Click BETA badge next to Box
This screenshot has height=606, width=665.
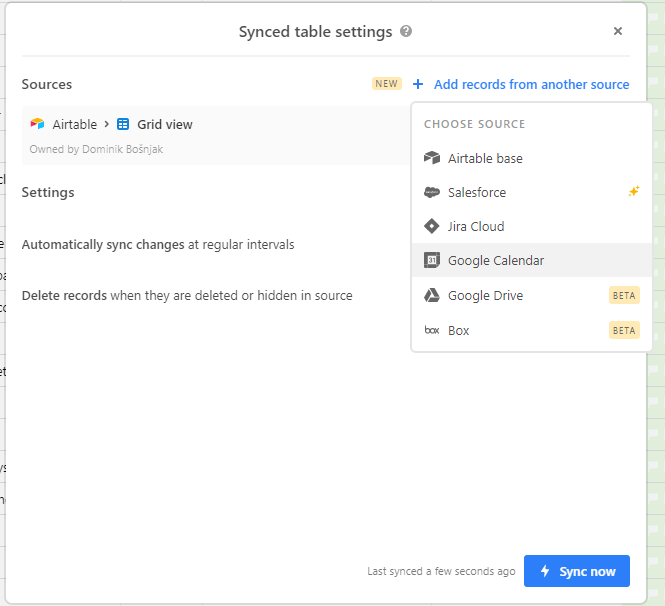tap(624, 330)
